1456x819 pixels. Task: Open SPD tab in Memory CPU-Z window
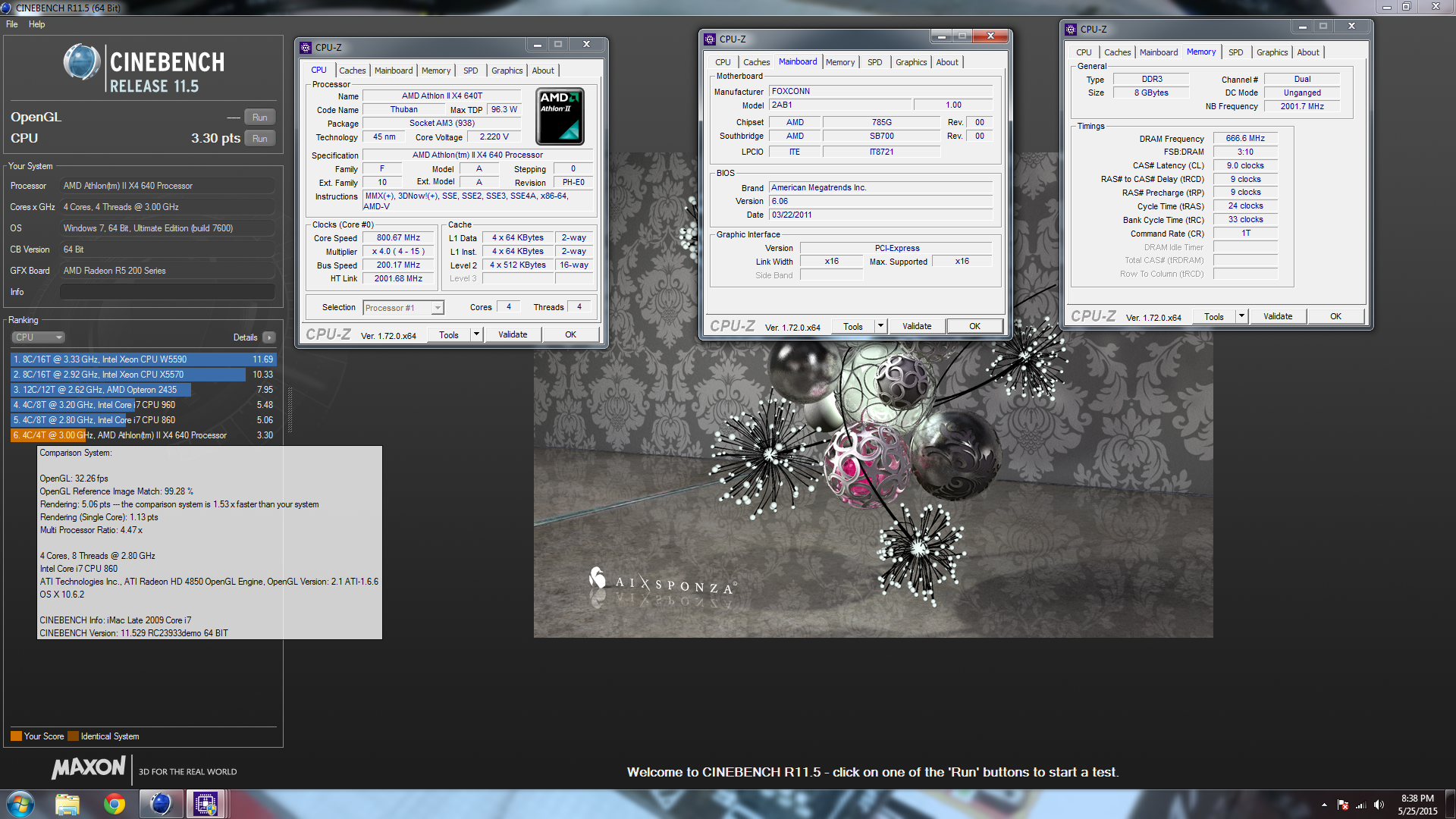[1236, 52]
